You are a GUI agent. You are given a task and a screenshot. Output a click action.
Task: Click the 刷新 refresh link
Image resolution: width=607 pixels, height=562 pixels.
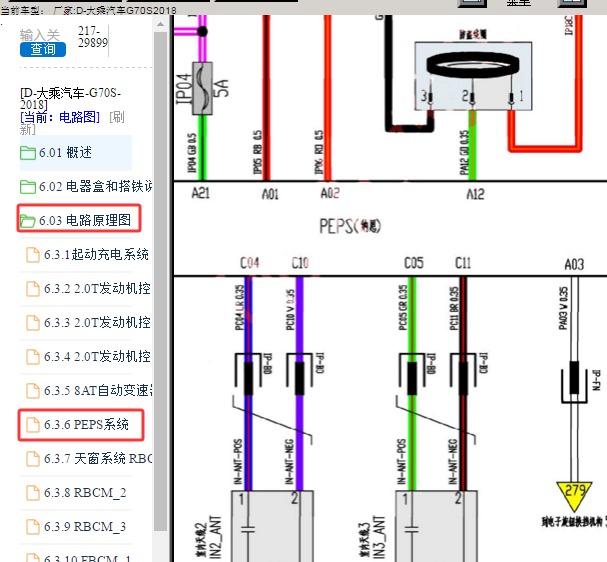pyautogui.click(x=117, y=117)
